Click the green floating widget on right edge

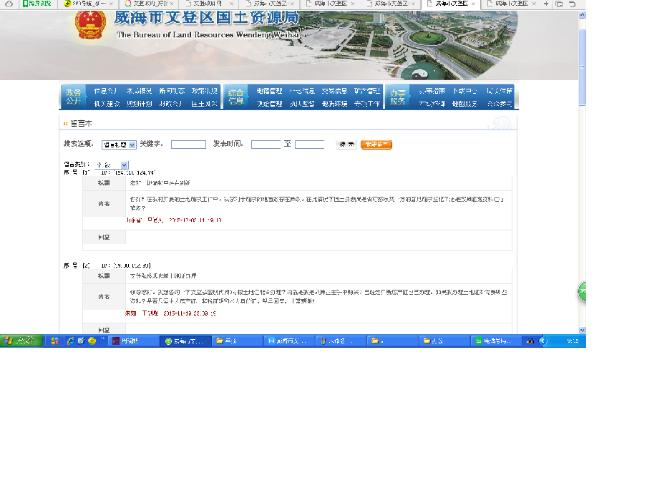coord(581,293)
